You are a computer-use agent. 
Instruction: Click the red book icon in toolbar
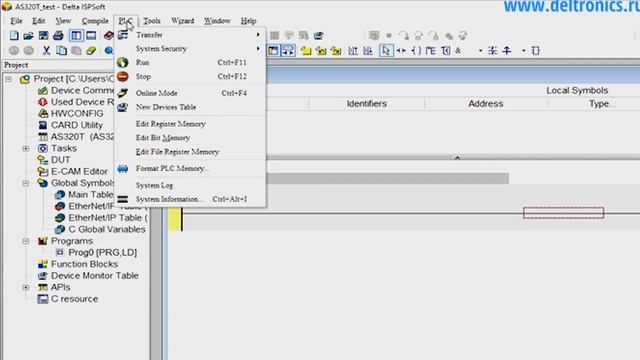click(109, 36)
